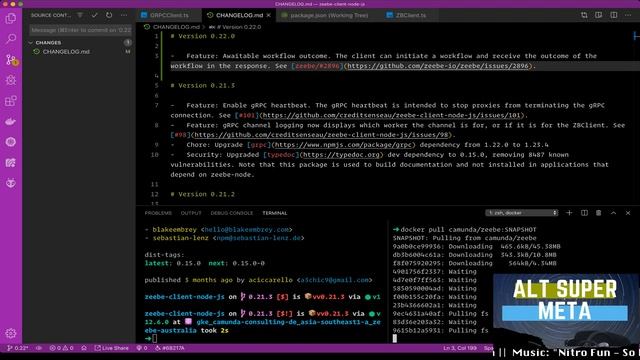Image resolution: width=640 pixels, height=360 pixels.
Task: Open the npmjs.com grpc package link
Action: click(343, 145)
